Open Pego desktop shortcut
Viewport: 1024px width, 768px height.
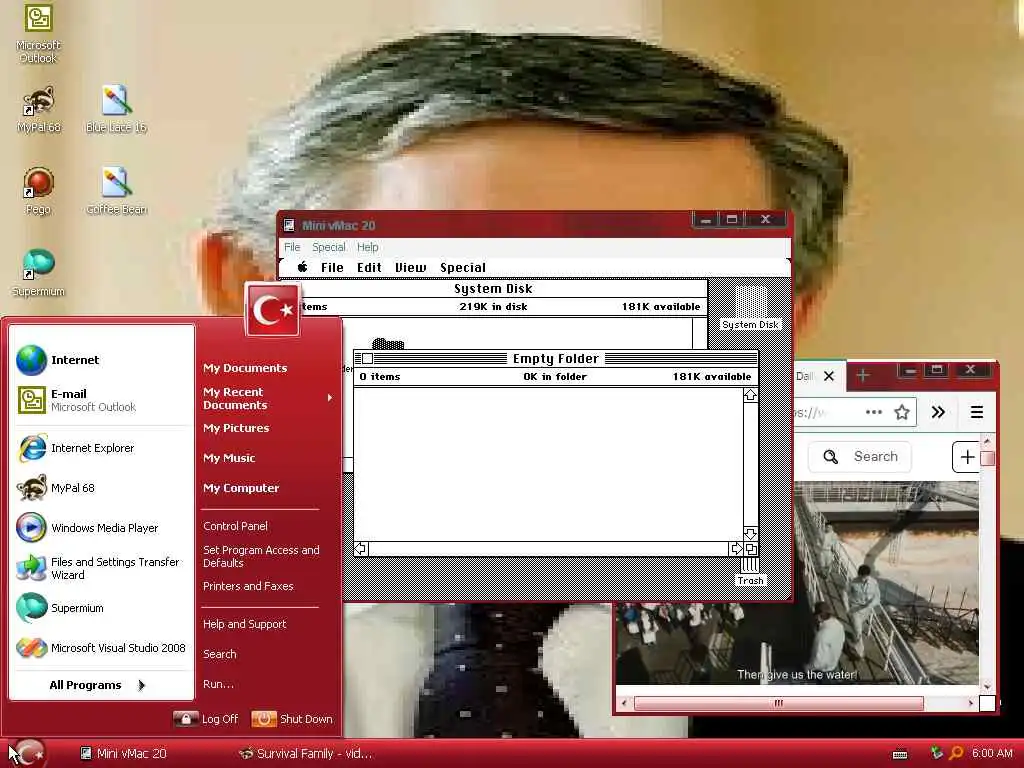(38, 191)
